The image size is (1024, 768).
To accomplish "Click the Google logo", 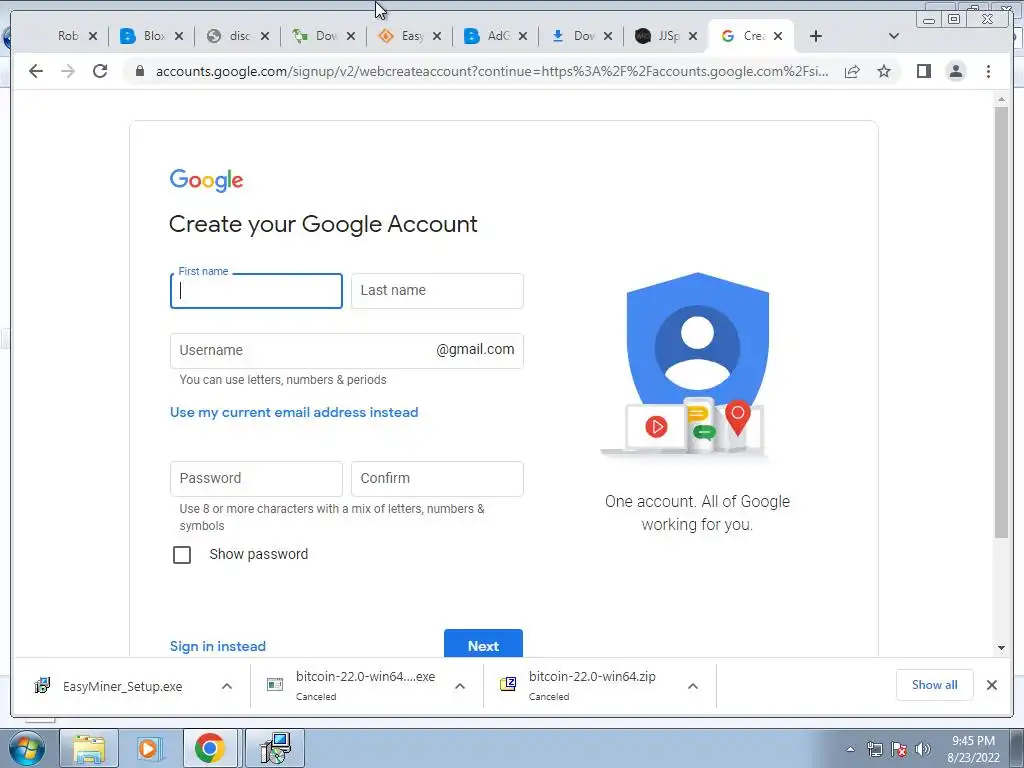I will tap(206, 180).
